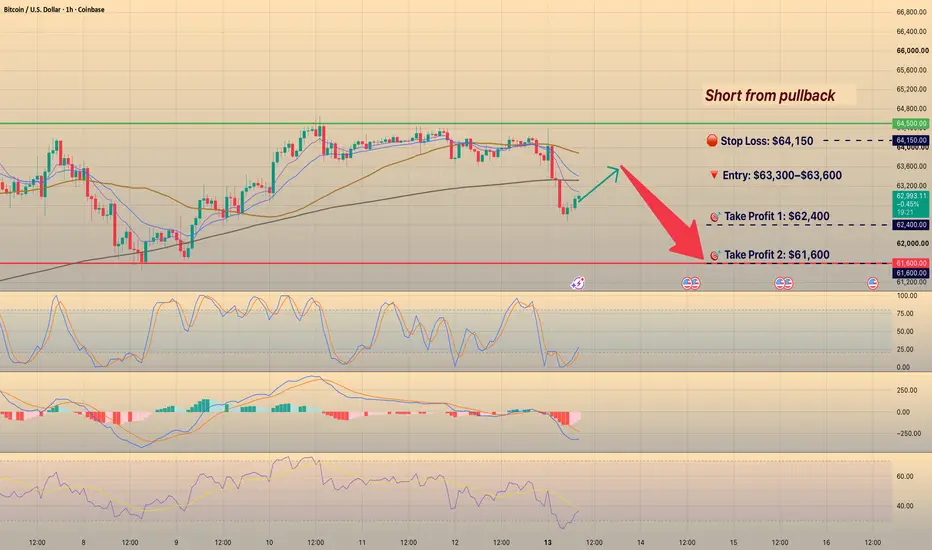
Task: Click the target icon beside Take Profit 2
Action: 715,255
